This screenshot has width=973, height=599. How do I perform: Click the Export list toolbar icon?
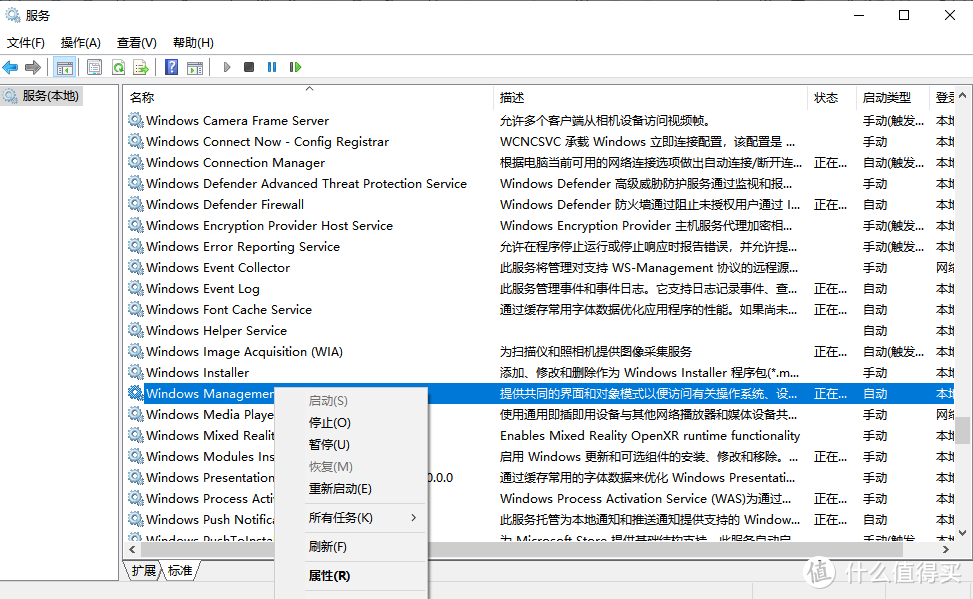point(141,67)
